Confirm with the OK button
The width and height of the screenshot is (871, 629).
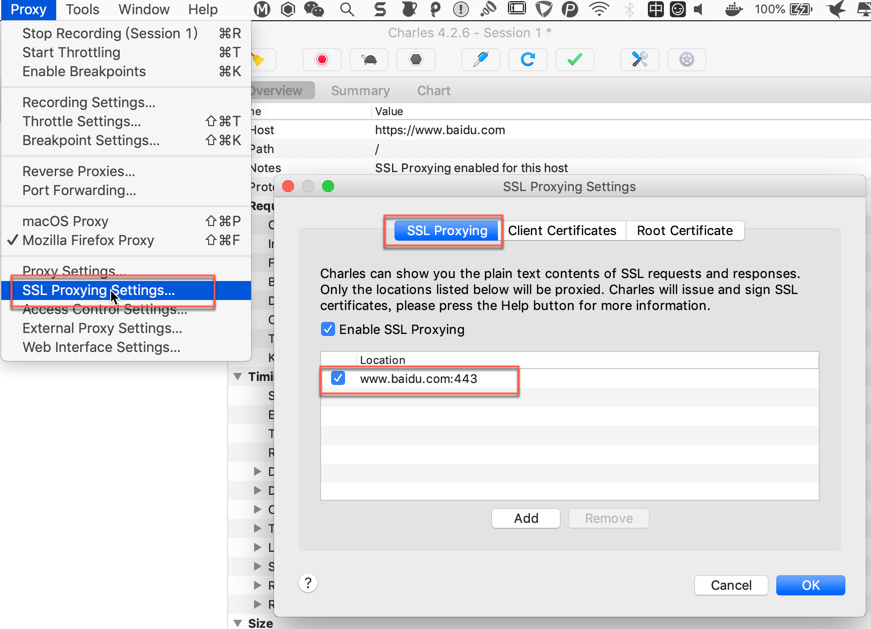(x=810, y=585)
